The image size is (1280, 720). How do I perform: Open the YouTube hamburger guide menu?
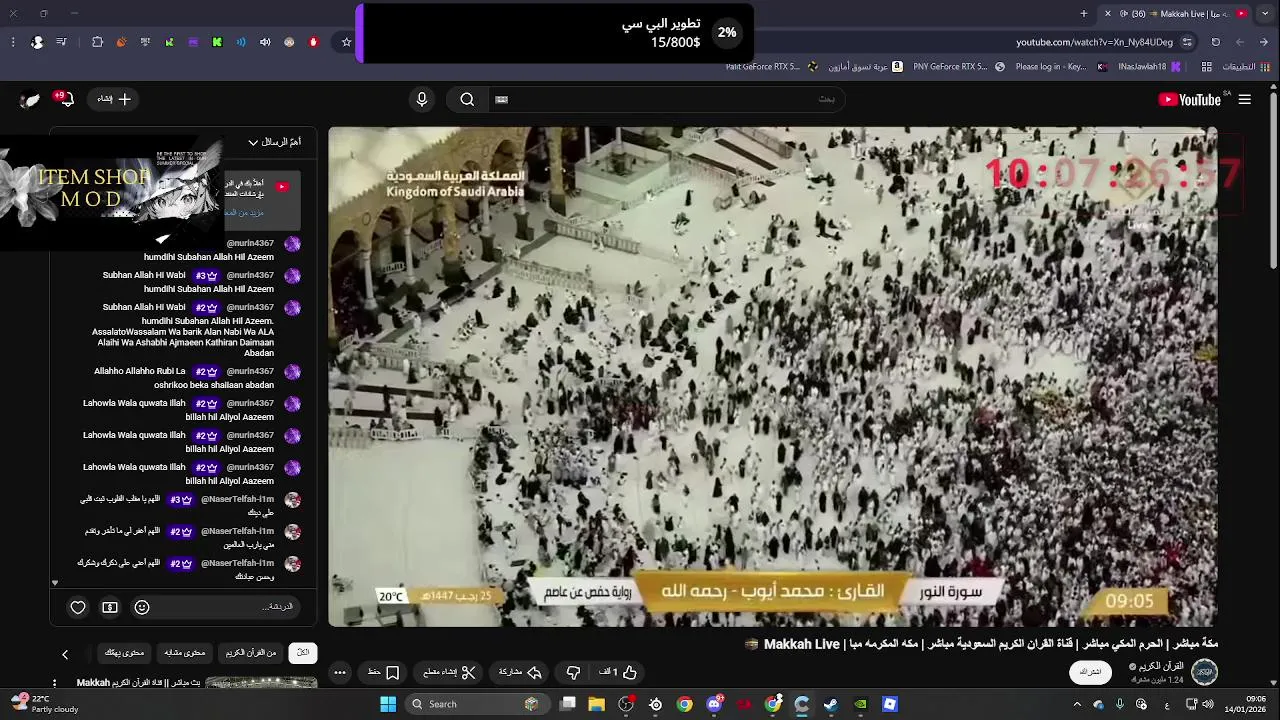(x=1245, y=99)
